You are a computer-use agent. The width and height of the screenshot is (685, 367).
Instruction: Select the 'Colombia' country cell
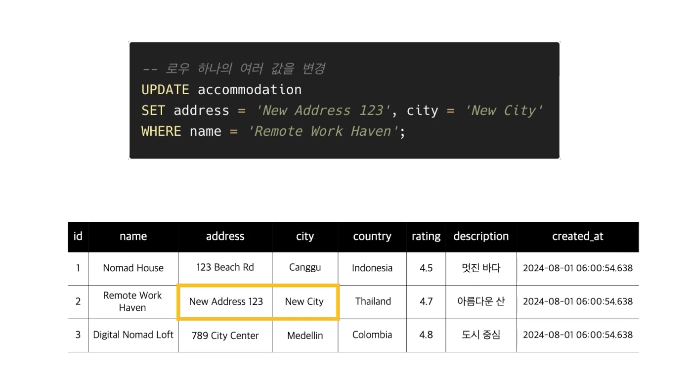pyautogui.click(x=372, y=335)
